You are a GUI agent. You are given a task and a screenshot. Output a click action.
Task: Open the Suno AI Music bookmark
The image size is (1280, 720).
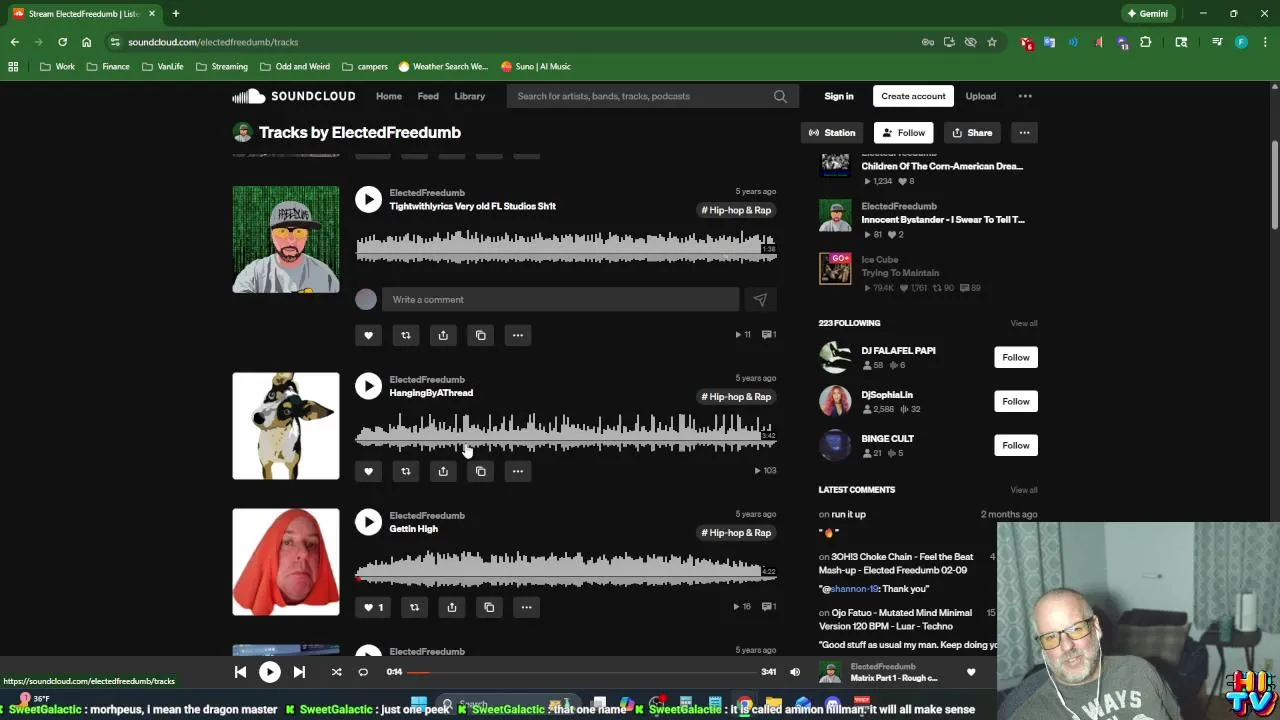536,66
